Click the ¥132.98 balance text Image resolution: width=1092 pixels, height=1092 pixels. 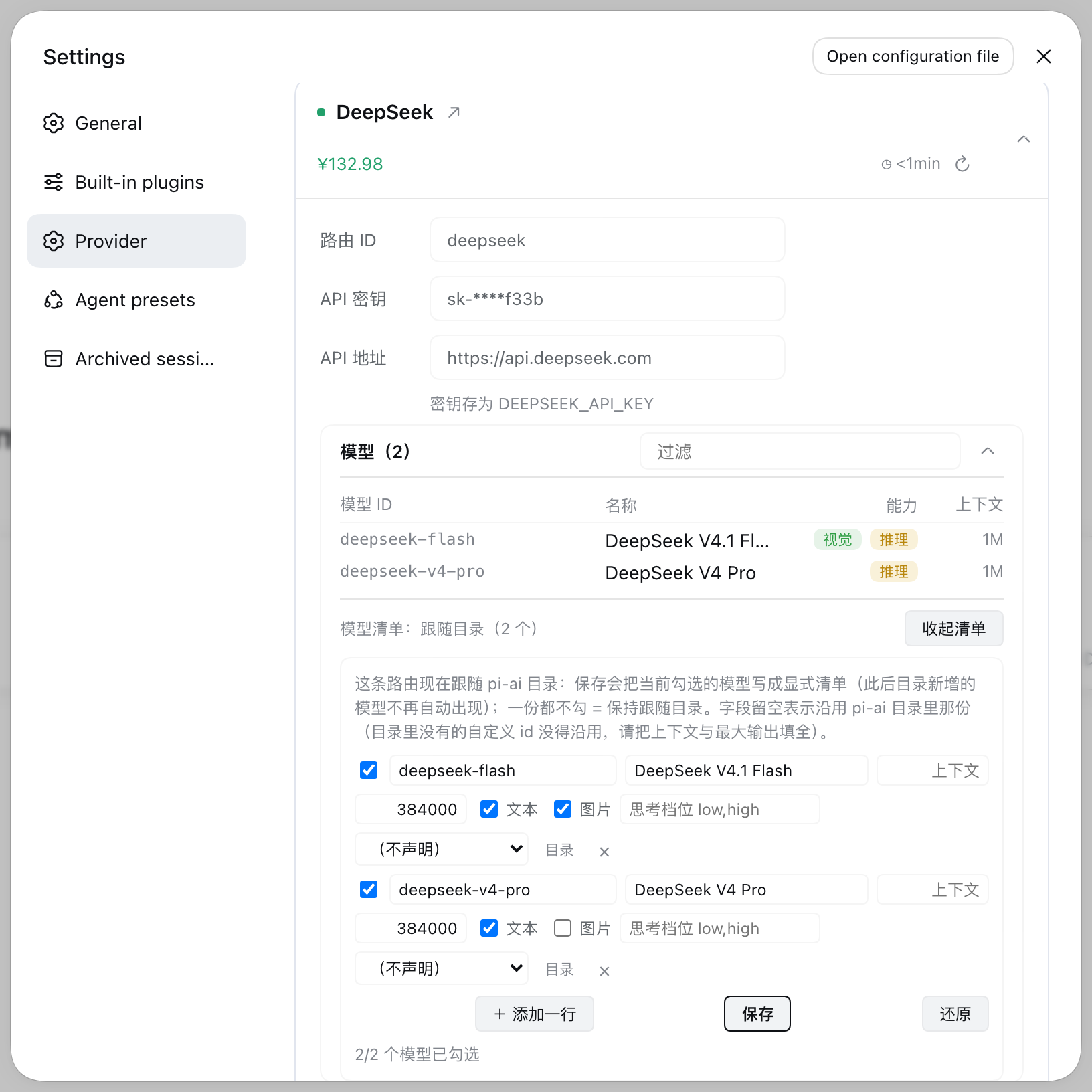350,164
